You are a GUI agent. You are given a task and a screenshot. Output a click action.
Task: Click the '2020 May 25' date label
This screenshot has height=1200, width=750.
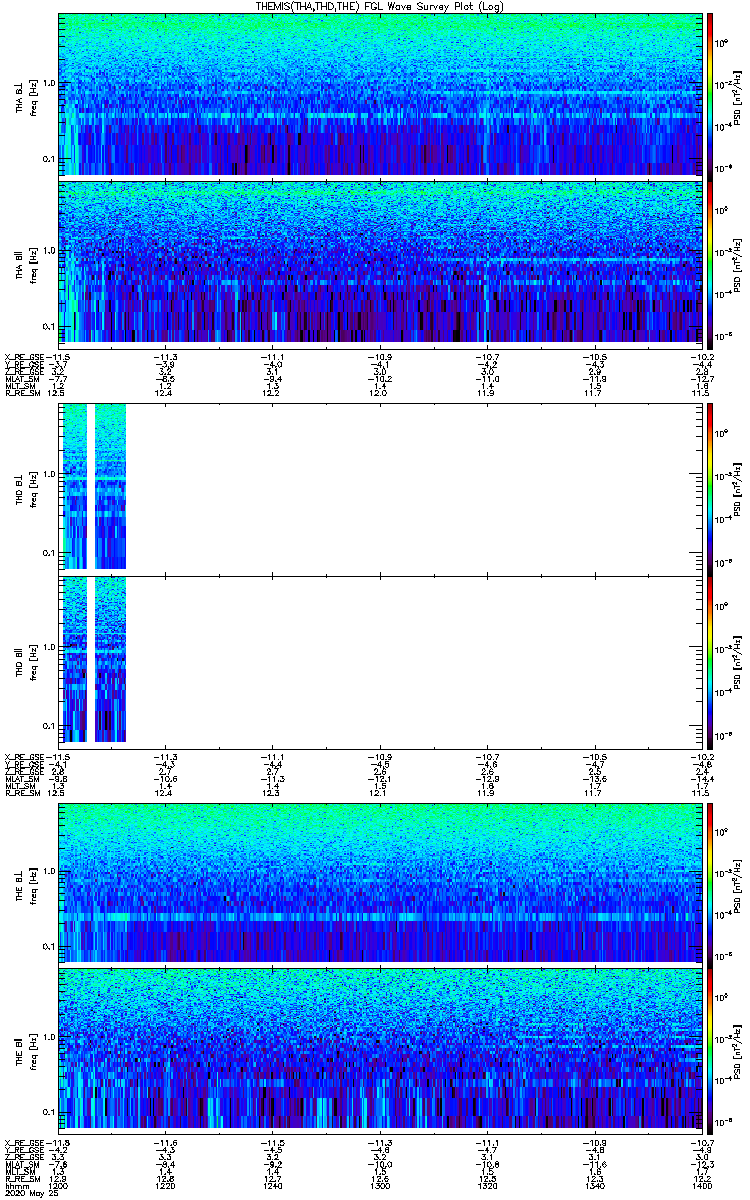(x=30, y=1194)
